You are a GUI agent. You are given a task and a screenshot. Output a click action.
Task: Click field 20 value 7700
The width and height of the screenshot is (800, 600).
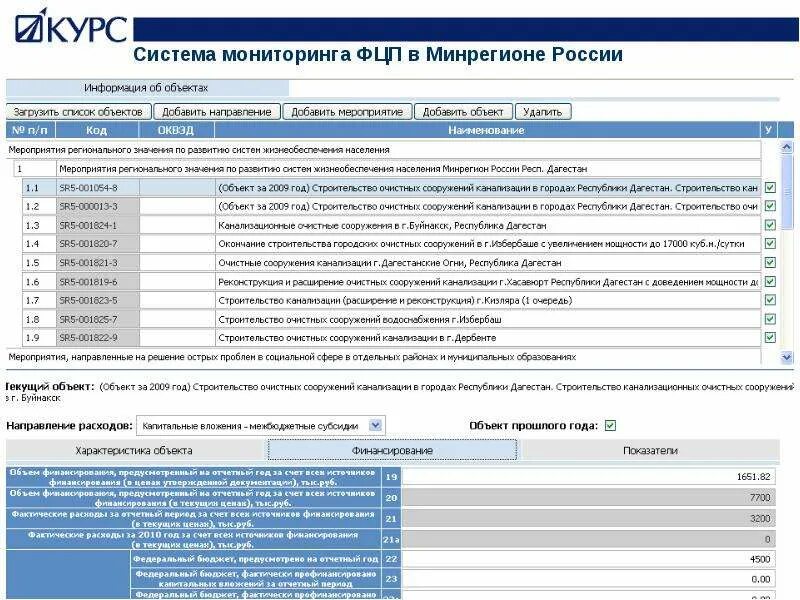click(x=589, y=497)
